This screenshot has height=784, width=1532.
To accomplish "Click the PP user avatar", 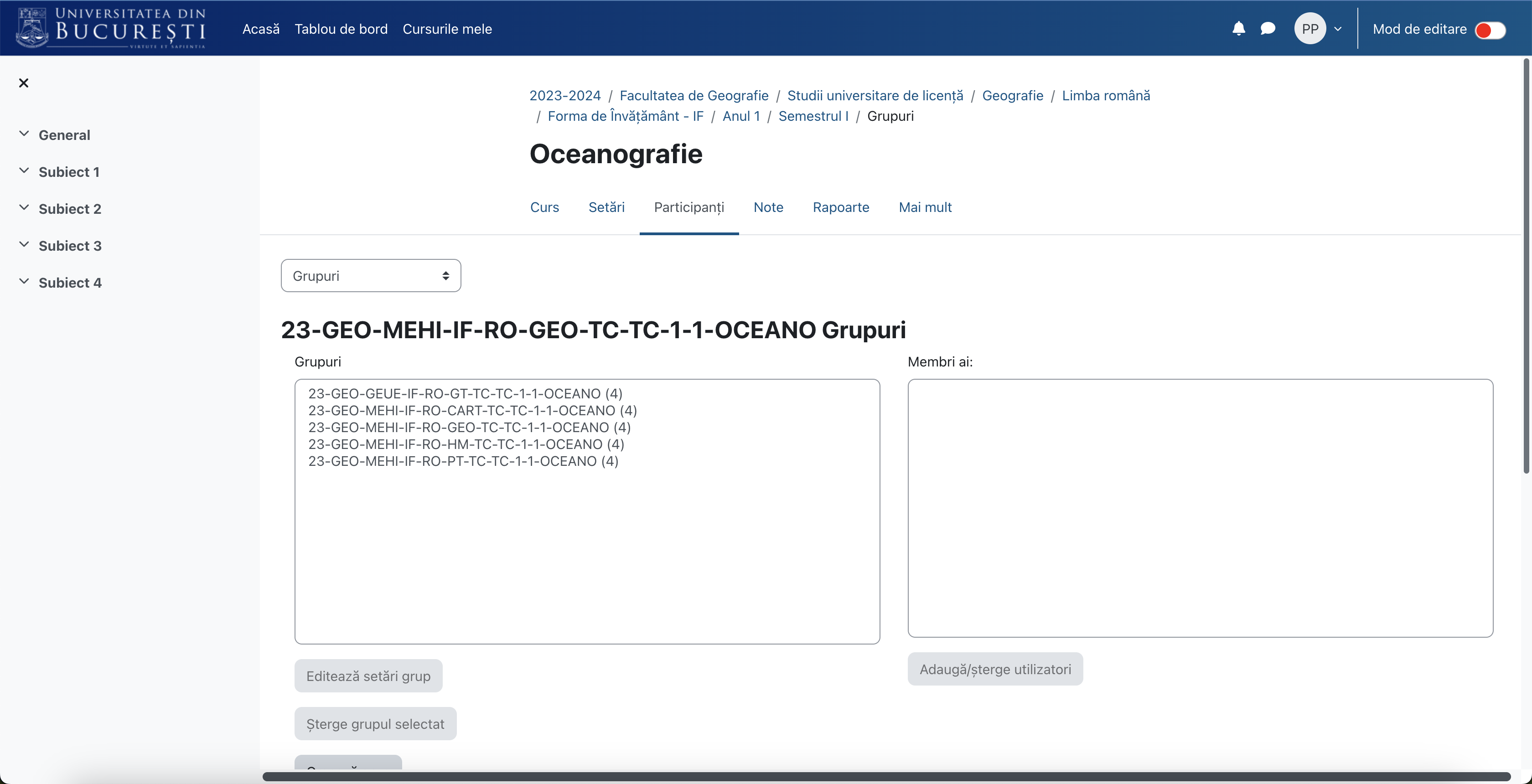I will point(1310,29).
